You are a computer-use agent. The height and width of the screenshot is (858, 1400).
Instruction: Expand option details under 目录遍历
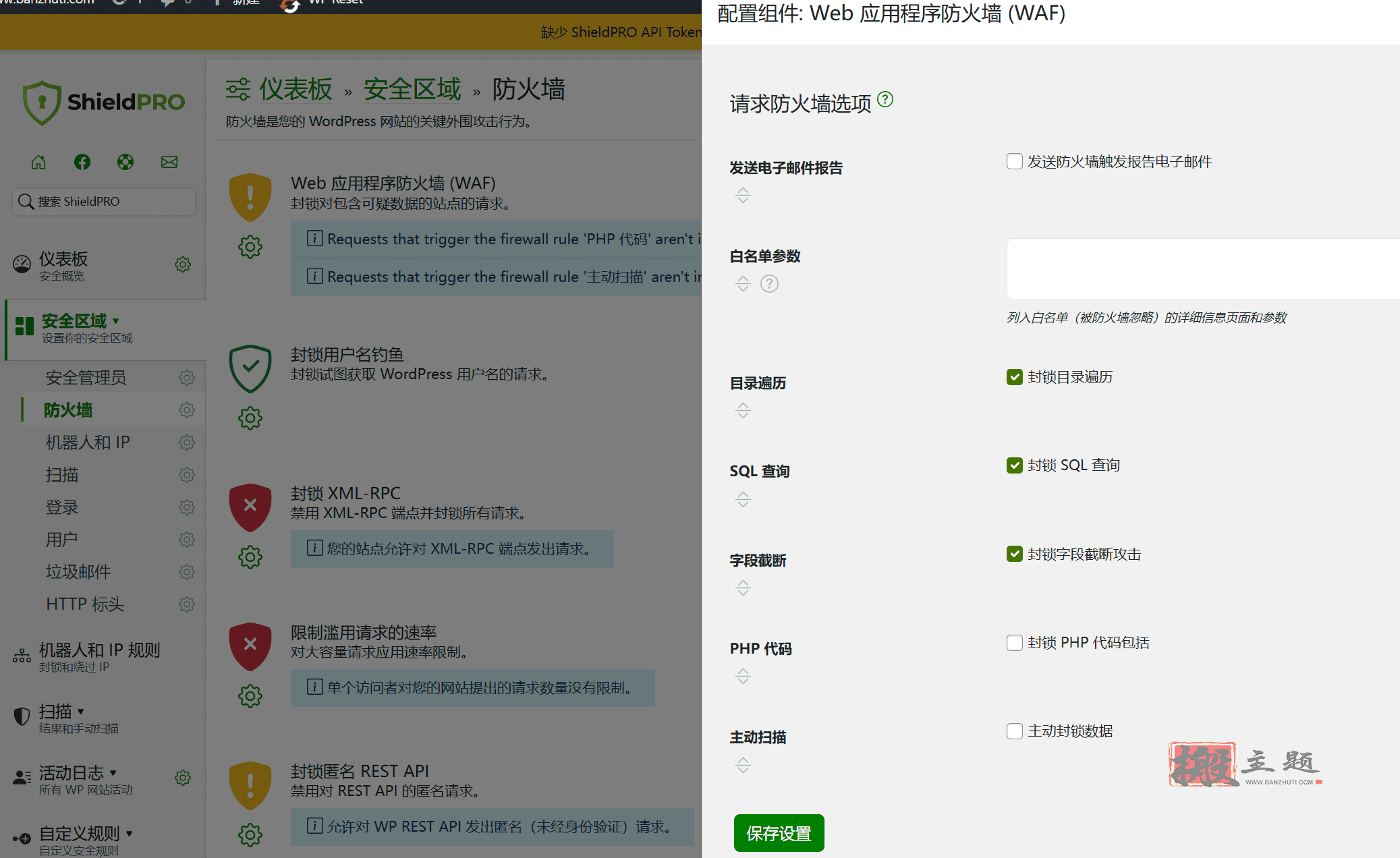(x=743, y=411)
